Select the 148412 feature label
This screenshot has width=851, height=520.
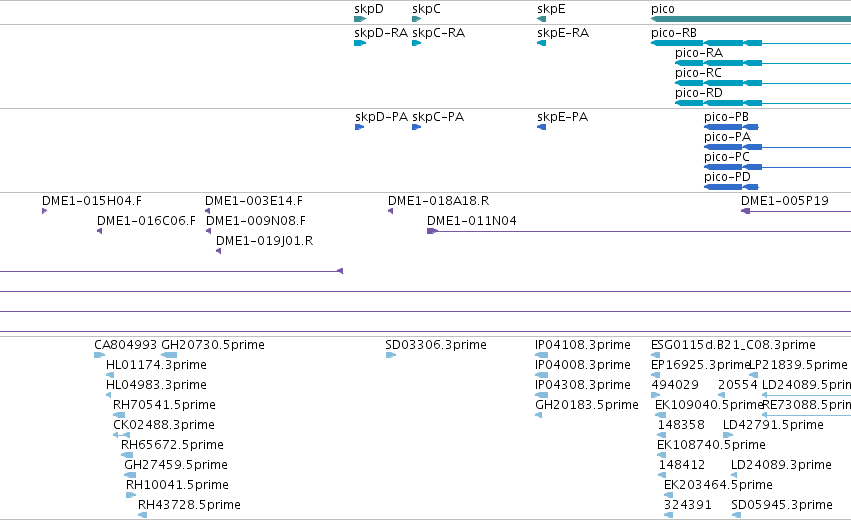click(x=682, y=466)
